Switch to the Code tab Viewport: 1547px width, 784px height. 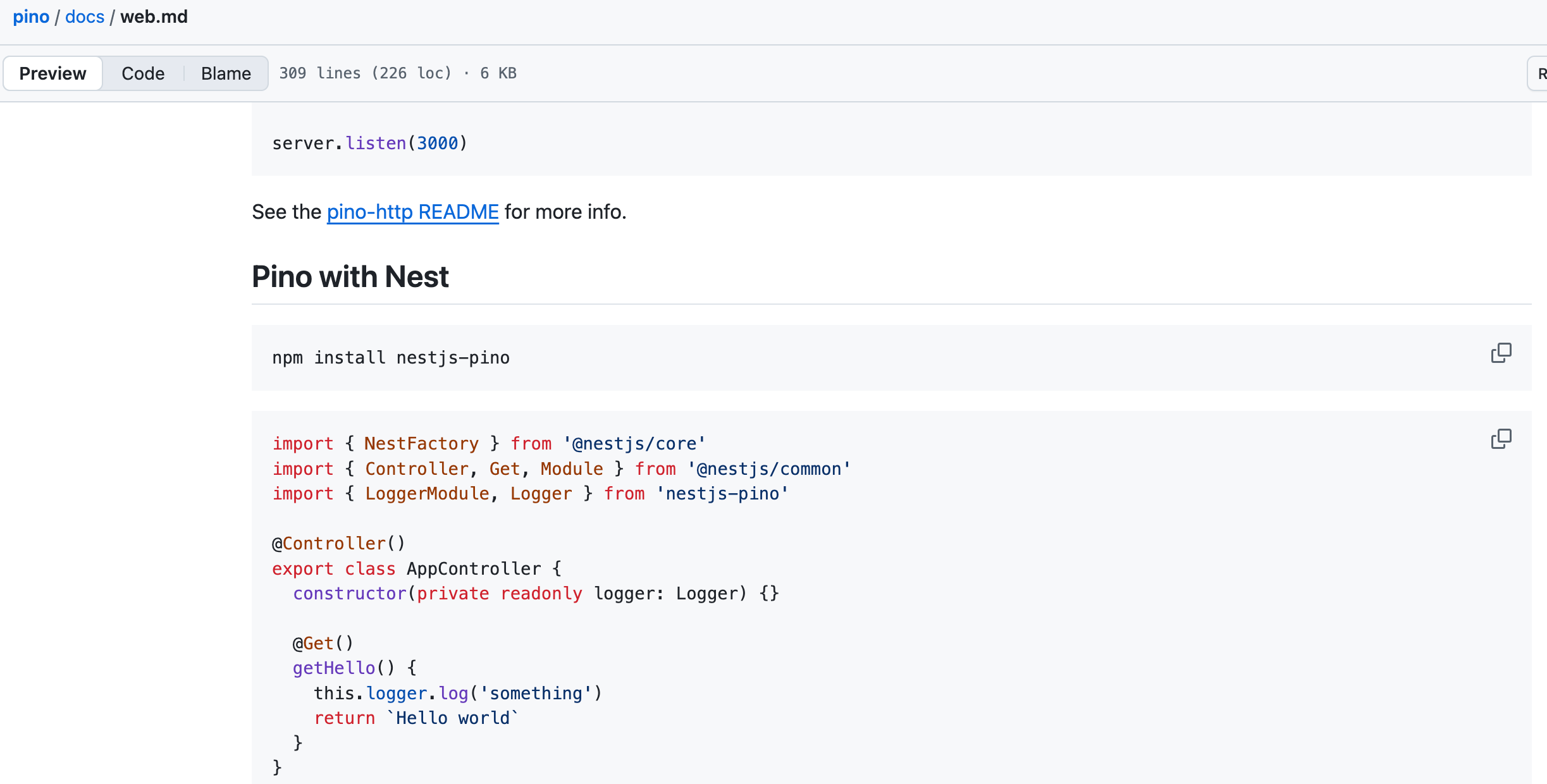(x=143, y=73)
